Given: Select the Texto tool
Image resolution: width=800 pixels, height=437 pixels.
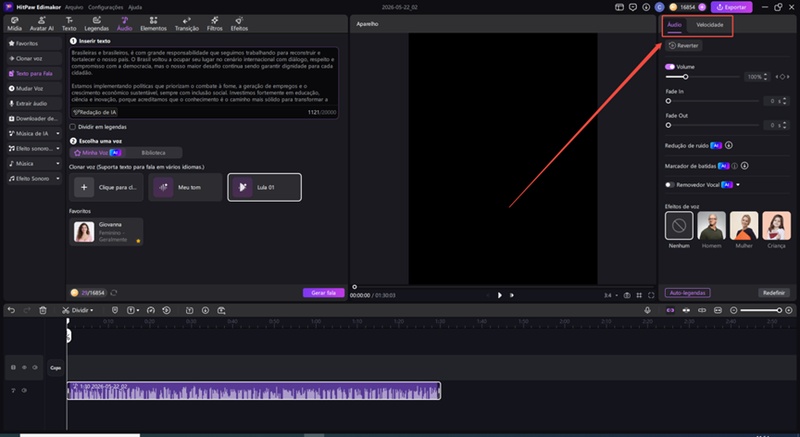Looking at the screenshot, I should coord(69,24).
